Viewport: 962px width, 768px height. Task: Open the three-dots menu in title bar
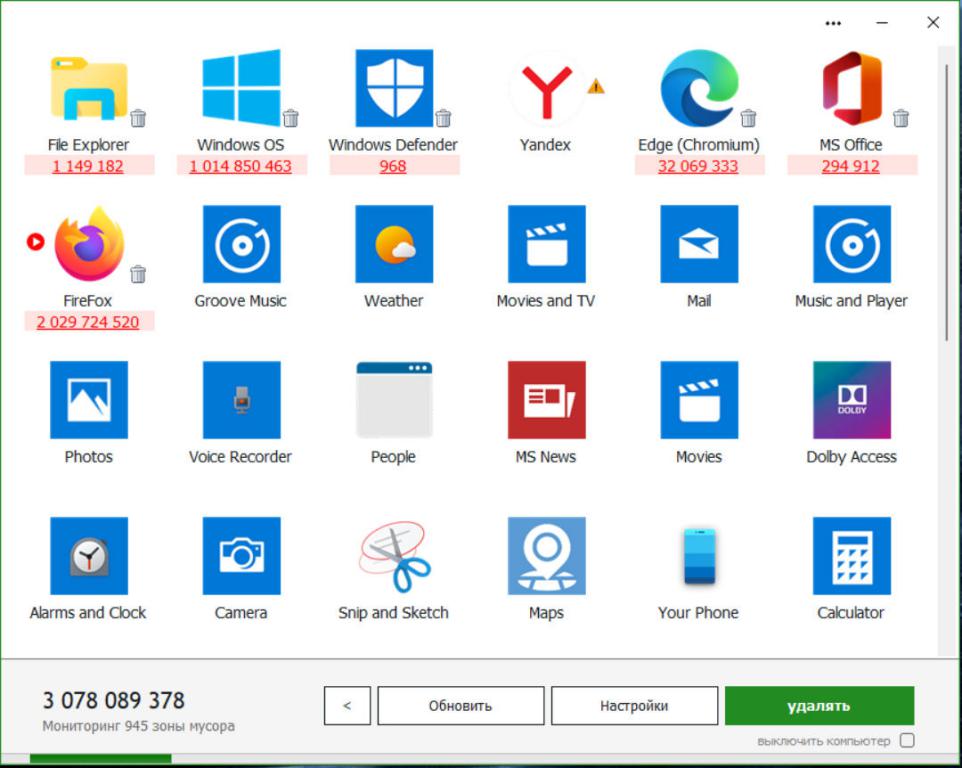click(833, 23)
